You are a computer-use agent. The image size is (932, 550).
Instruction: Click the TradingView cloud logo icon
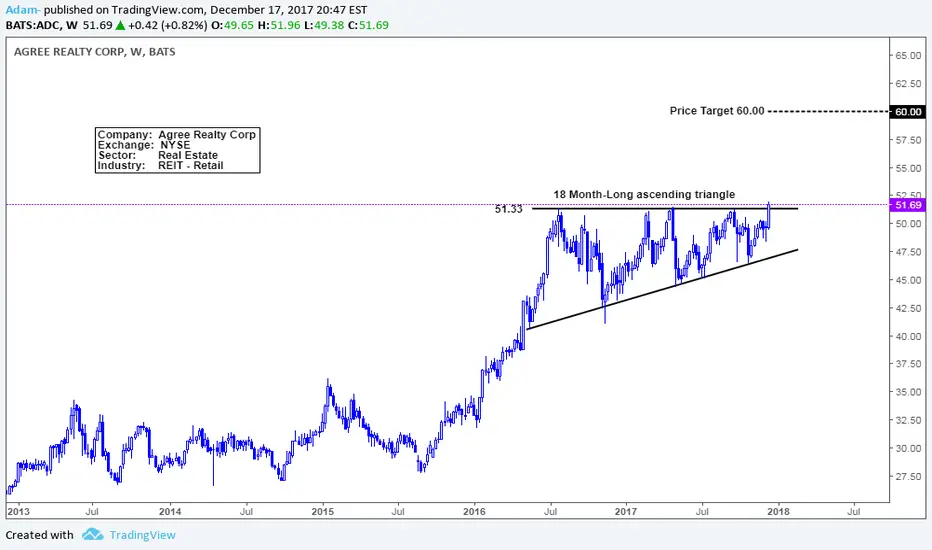pos(92,535)
